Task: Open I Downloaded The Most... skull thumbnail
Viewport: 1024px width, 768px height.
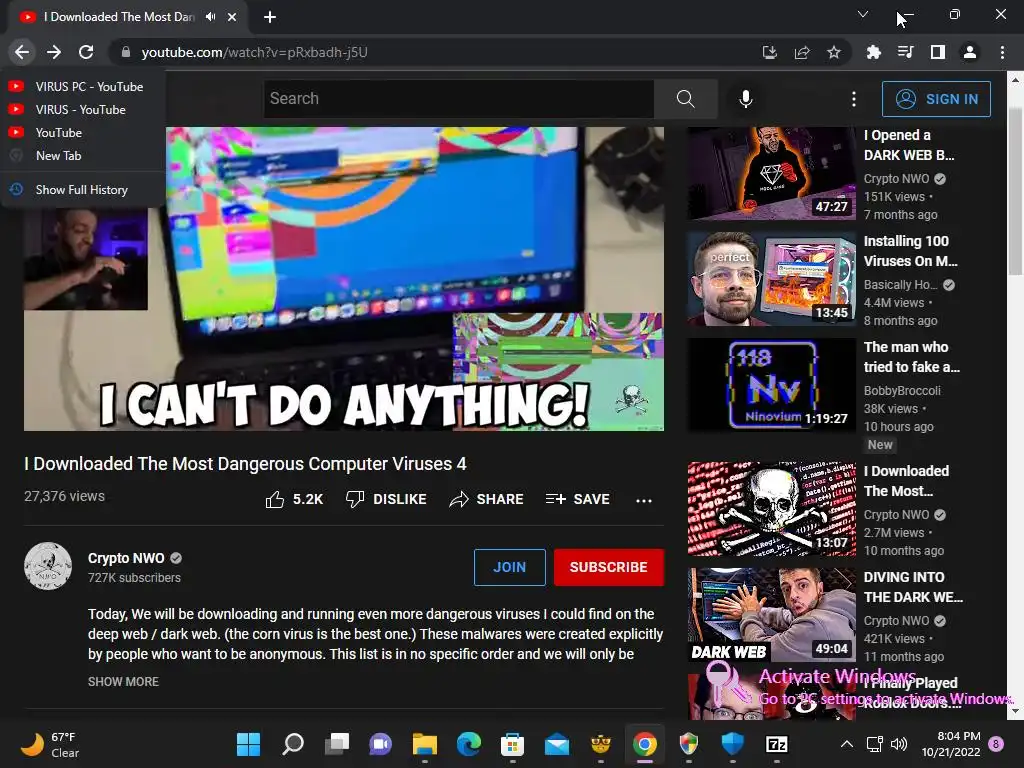Action: 771,509
